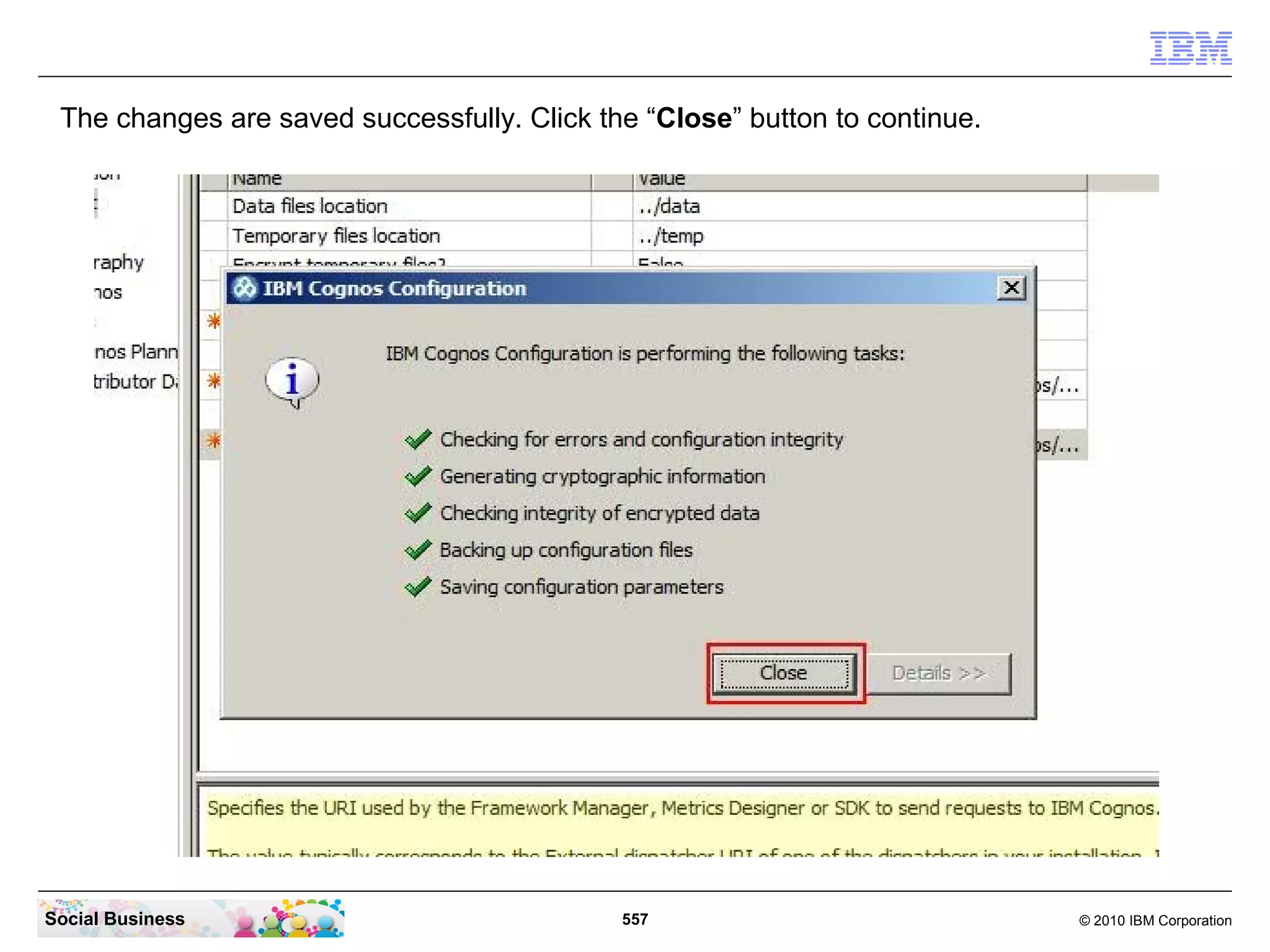1270x952 pixels.
Task: Select the 'tributor D' item in the left tree
Action: [x=136, y=381]
